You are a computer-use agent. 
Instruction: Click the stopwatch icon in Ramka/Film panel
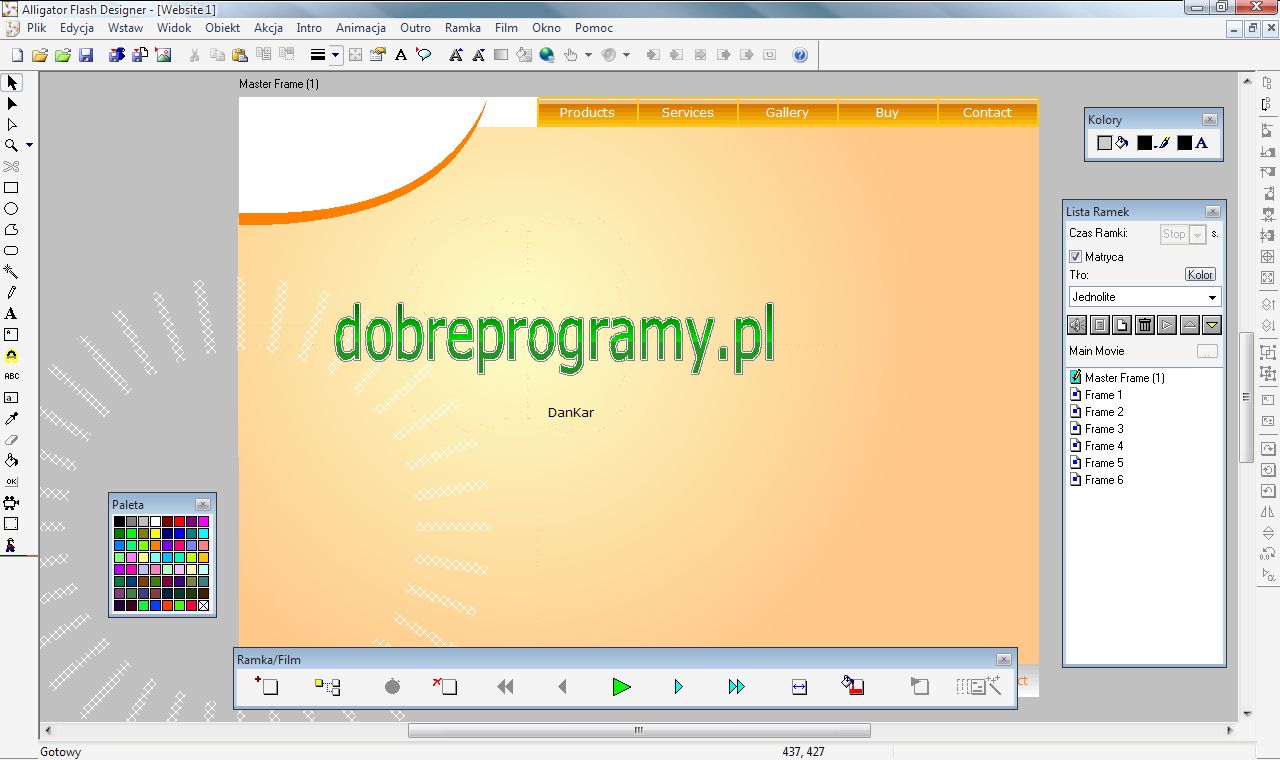pyautogui.click(x=391, y=687)
